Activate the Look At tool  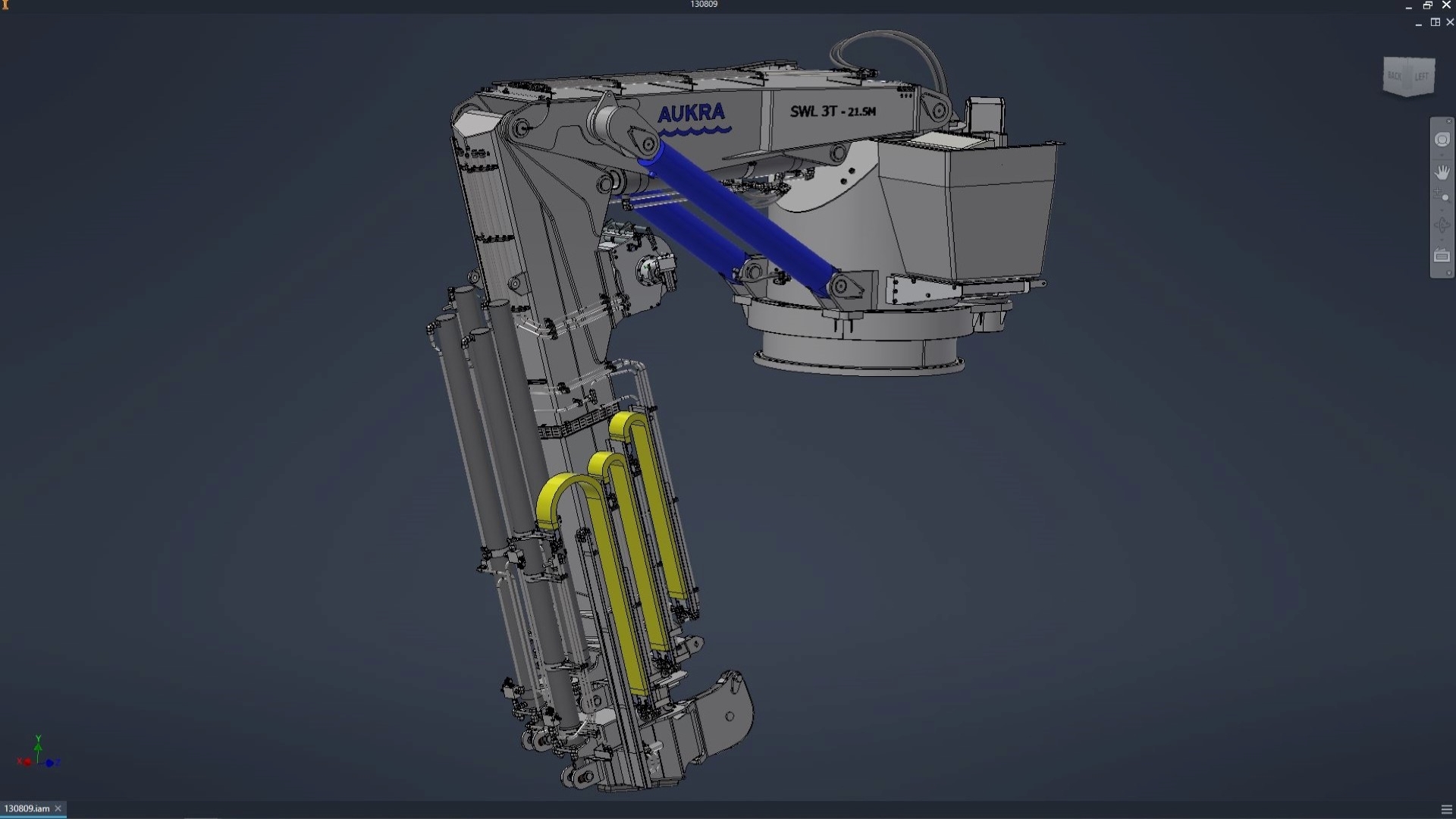1442,256
